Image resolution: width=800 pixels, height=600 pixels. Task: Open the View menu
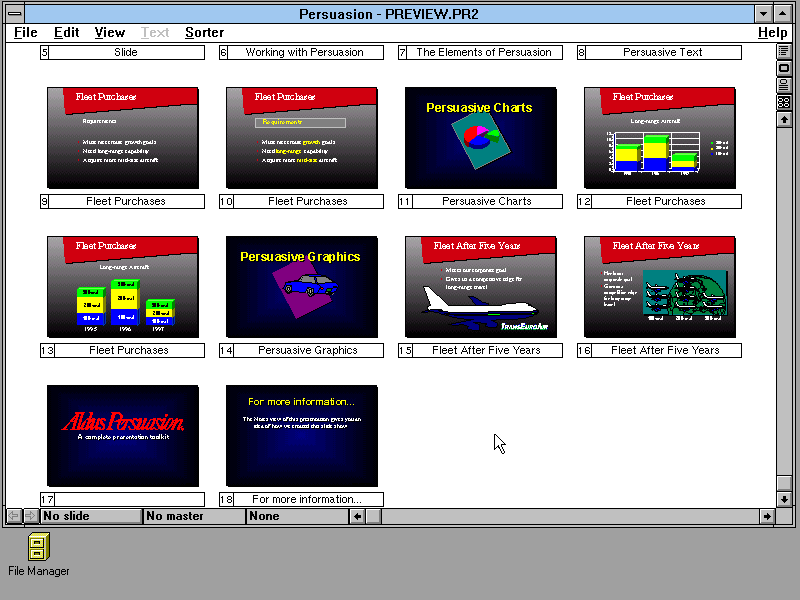click(109, 32)
